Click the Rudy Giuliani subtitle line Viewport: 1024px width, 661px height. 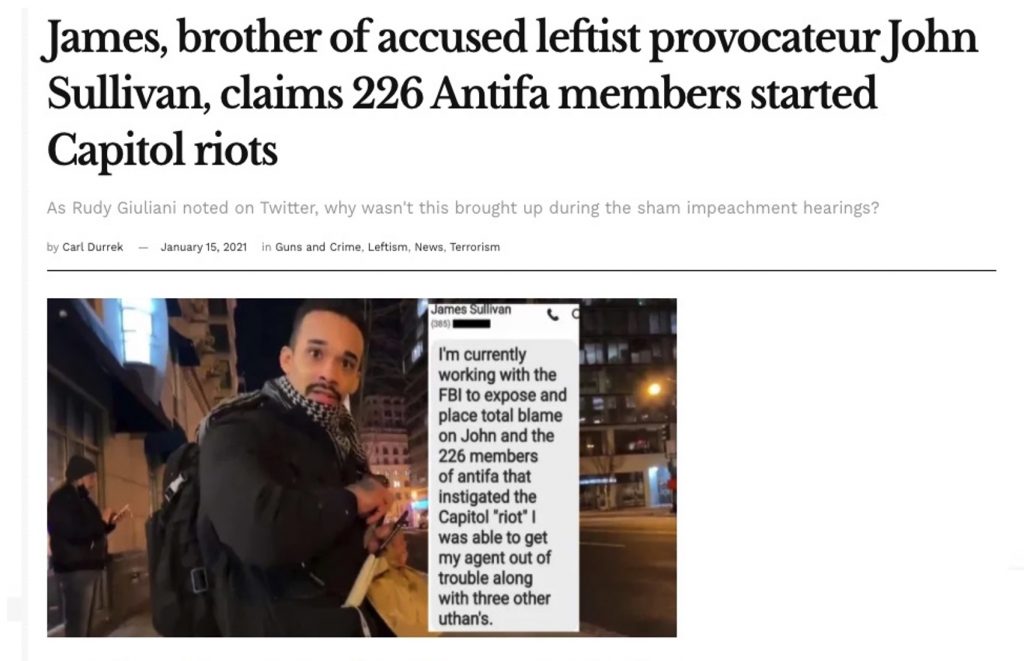(x=462, y=208)
